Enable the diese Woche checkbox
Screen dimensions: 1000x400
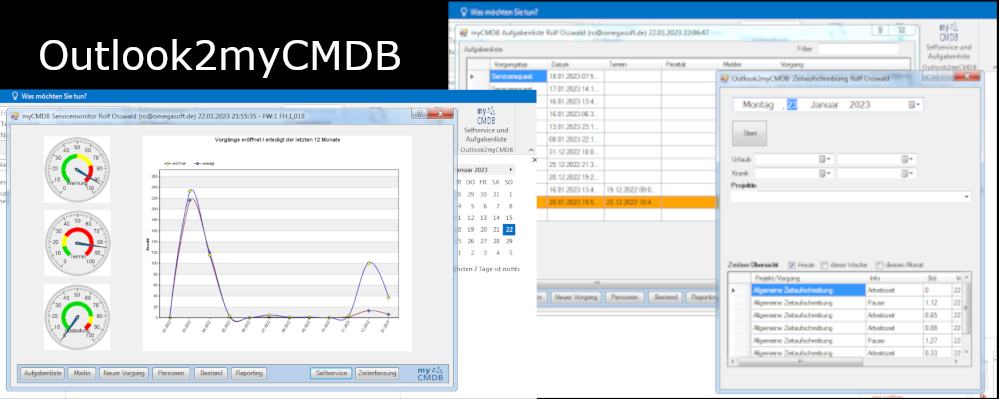(824, 265)
